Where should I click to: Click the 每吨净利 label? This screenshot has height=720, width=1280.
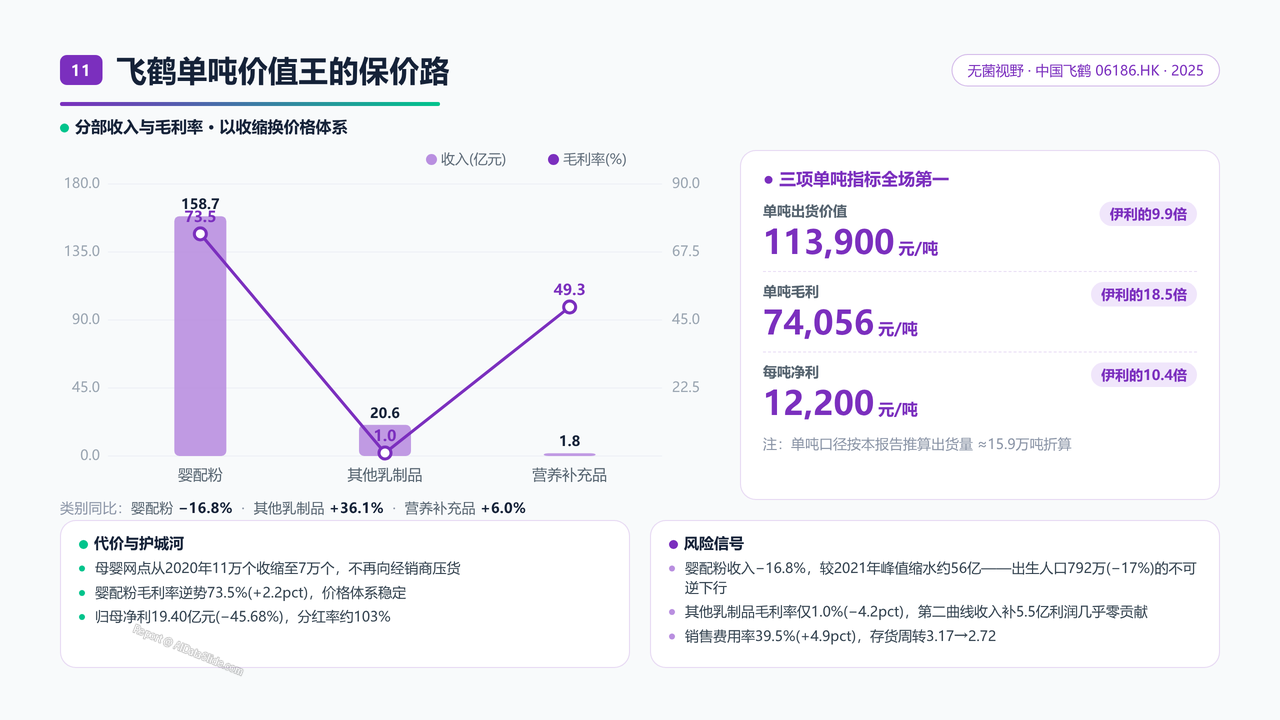click(x=791, y=372)
